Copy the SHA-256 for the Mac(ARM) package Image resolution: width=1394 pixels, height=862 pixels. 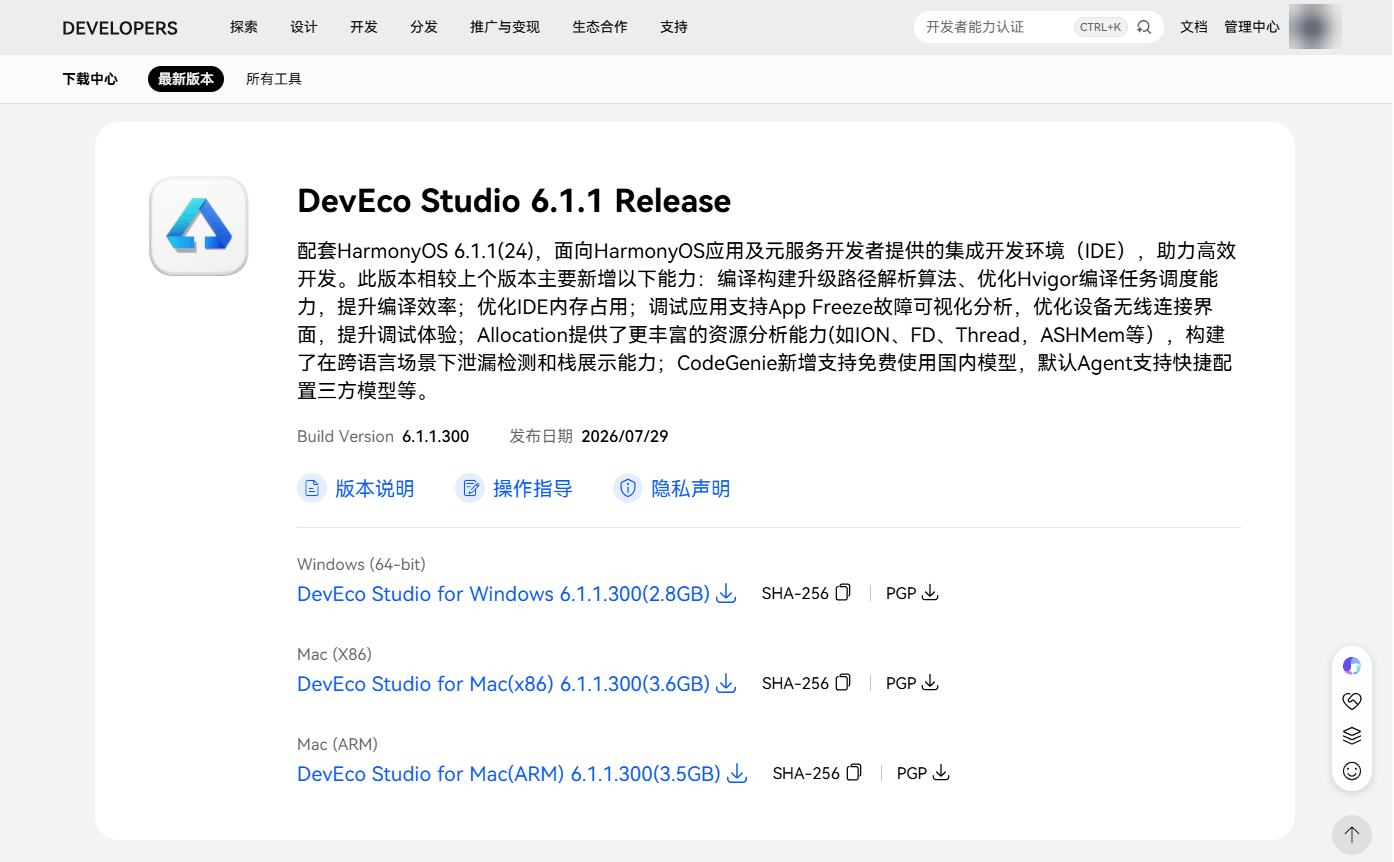pyautogui.click(x=854, y=772)
